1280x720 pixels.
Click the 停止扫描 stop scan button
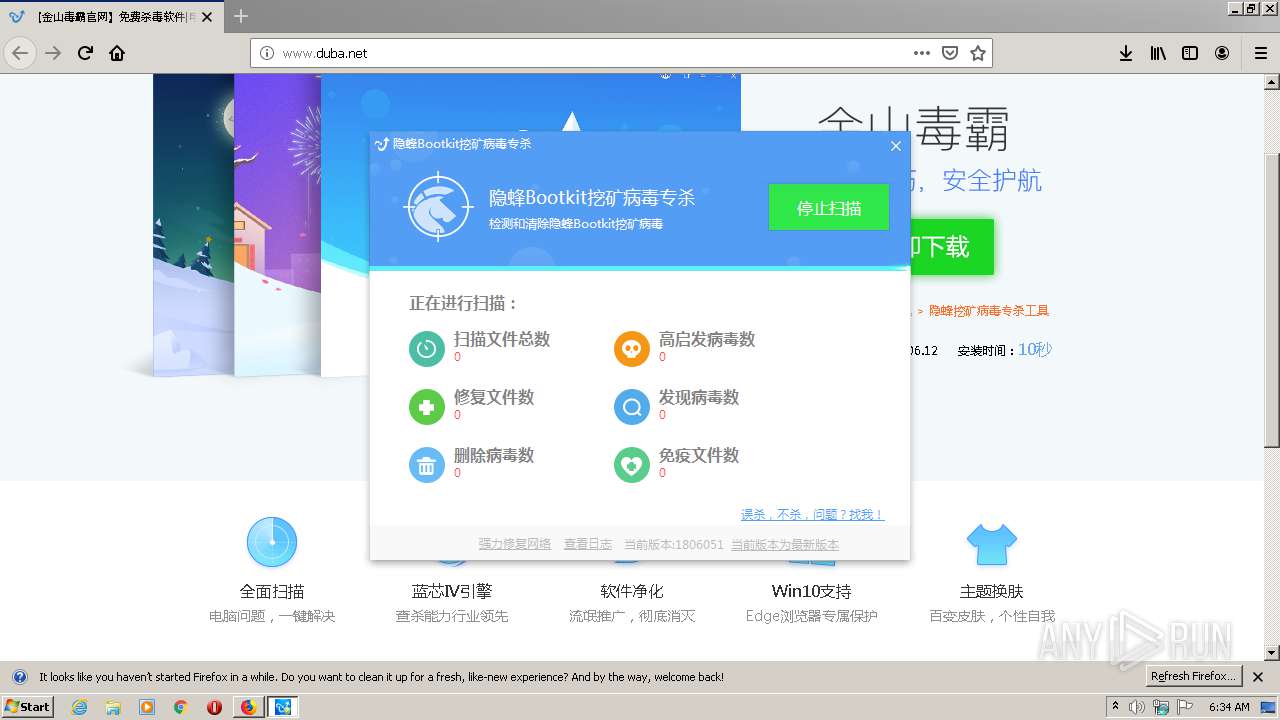coord(828,207)
